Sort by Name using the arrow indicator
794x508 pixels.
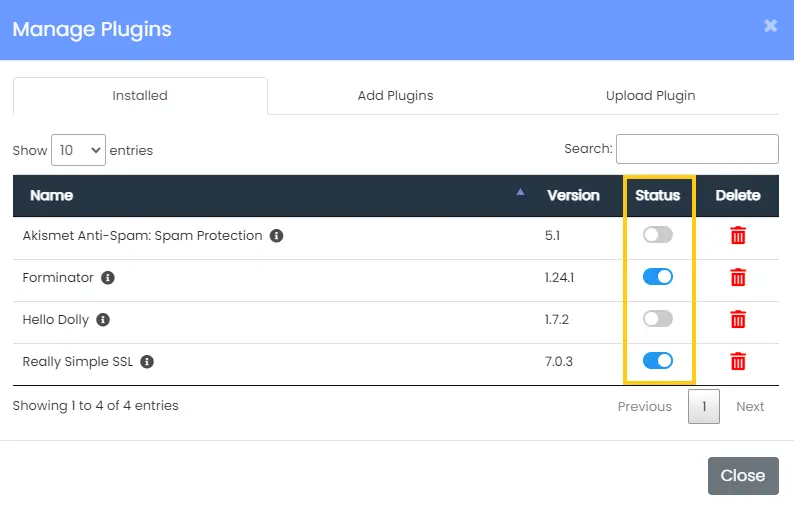pyautogui.click(x=520, y=192)
